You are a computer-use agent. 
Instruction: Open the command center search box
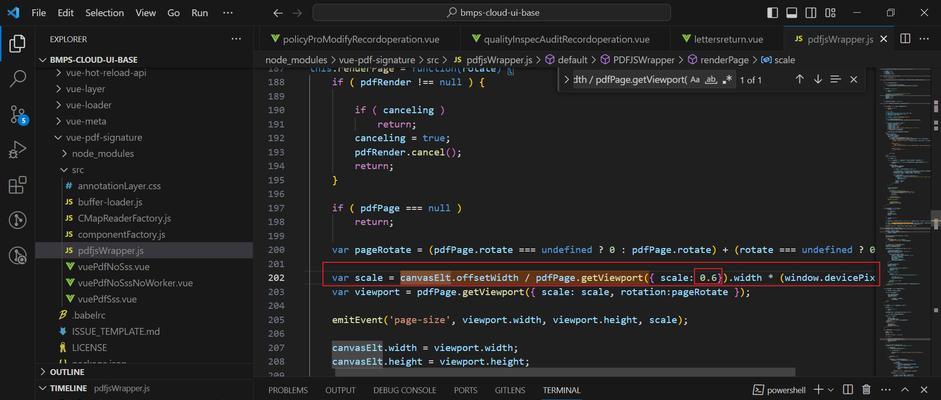pos(492,13)
